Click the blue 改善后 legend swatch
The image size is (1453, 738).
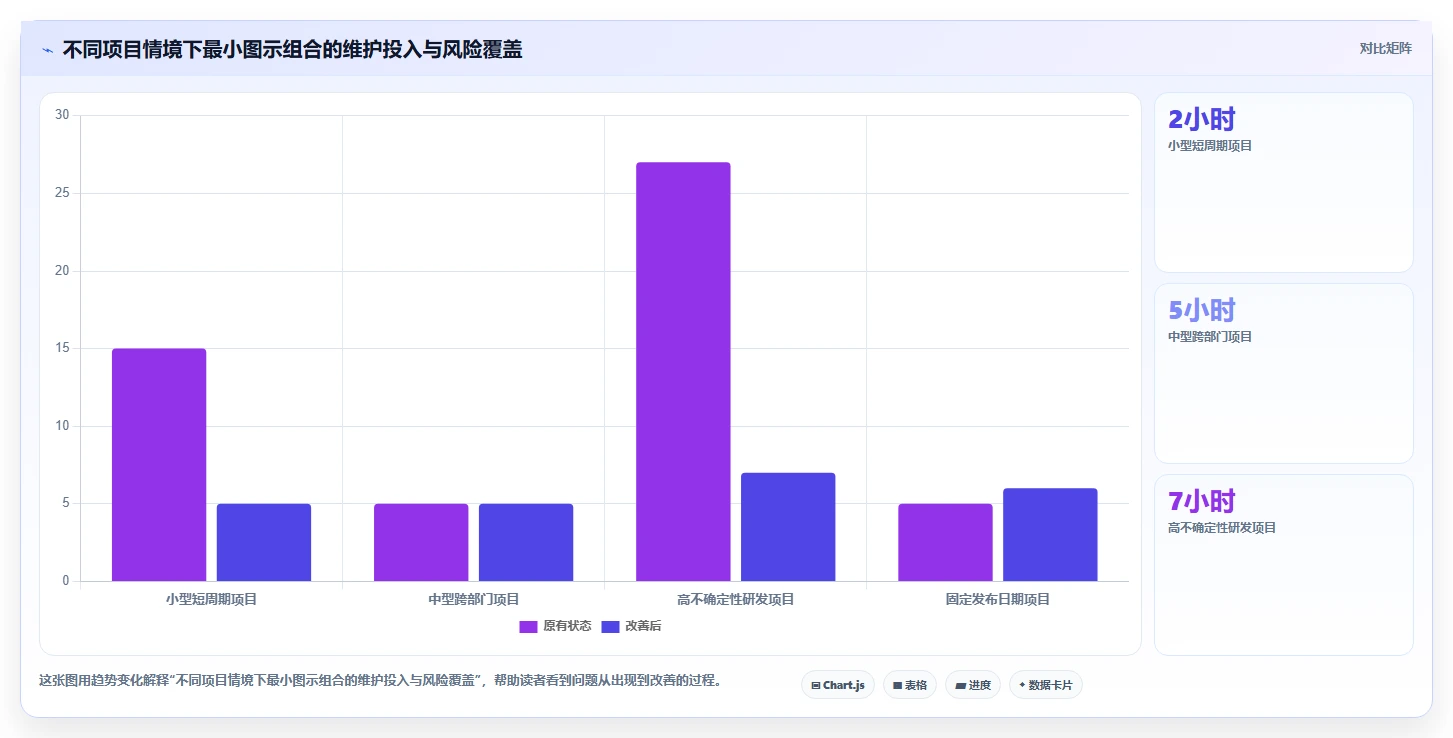point(610,627)
